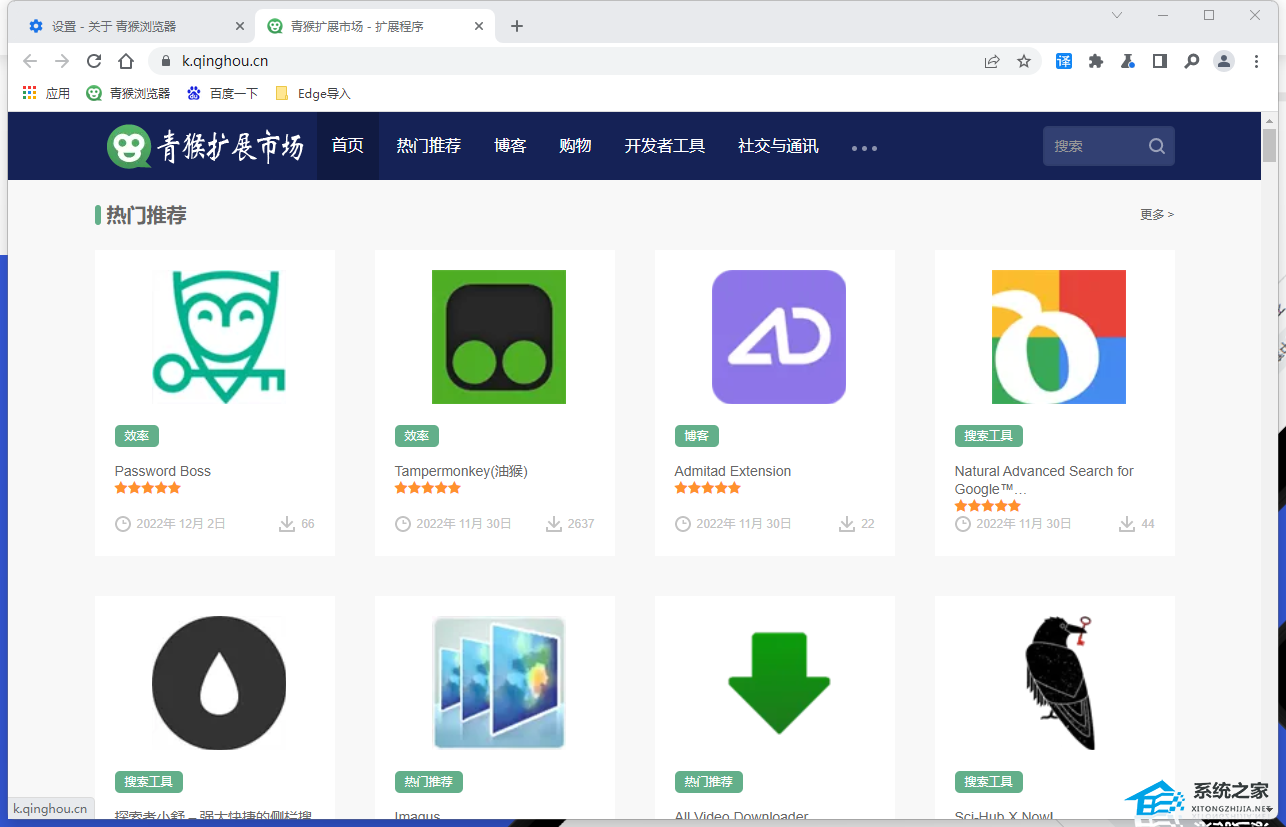Click download icon on Admitad Extension card
The height and width of the screenshot is (827, 1286).
(847, 524)
